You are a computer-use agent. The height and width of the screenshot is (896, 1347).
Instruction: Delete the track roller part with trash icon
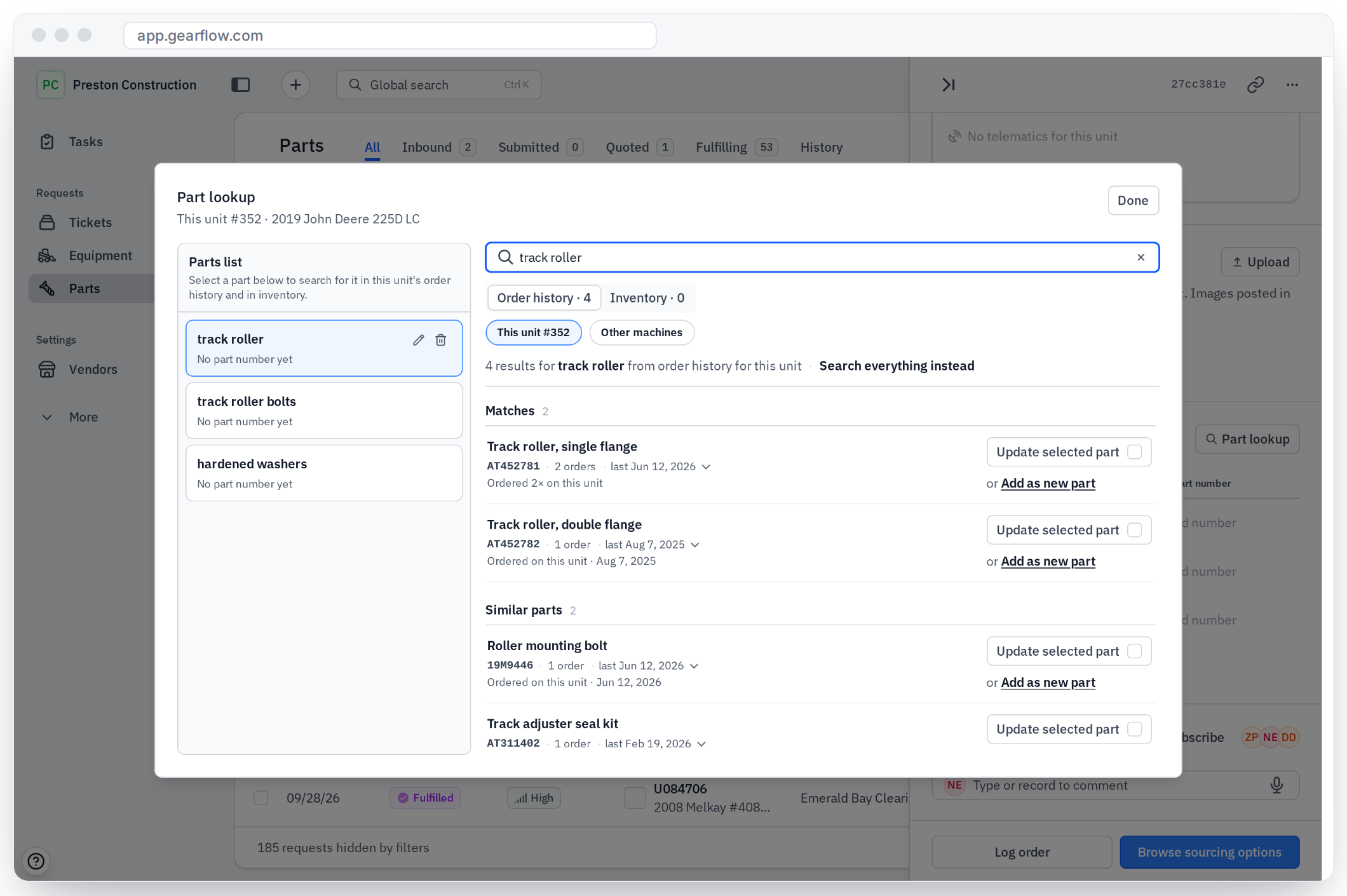441,340
